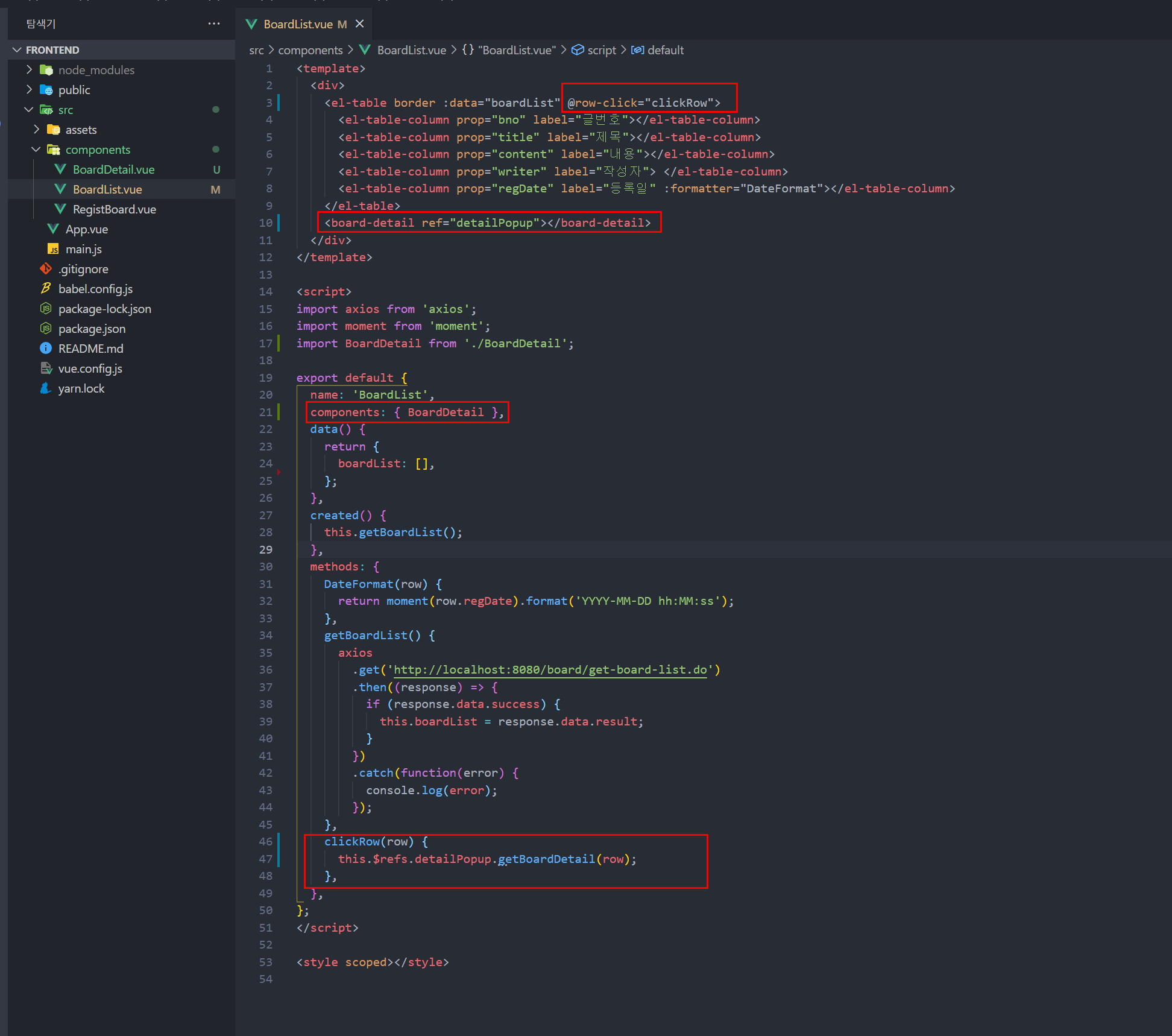Click the components breadcrumb segment
Screen dimensions: 1172x1036
pyautogui.click(x=310, y=50)
